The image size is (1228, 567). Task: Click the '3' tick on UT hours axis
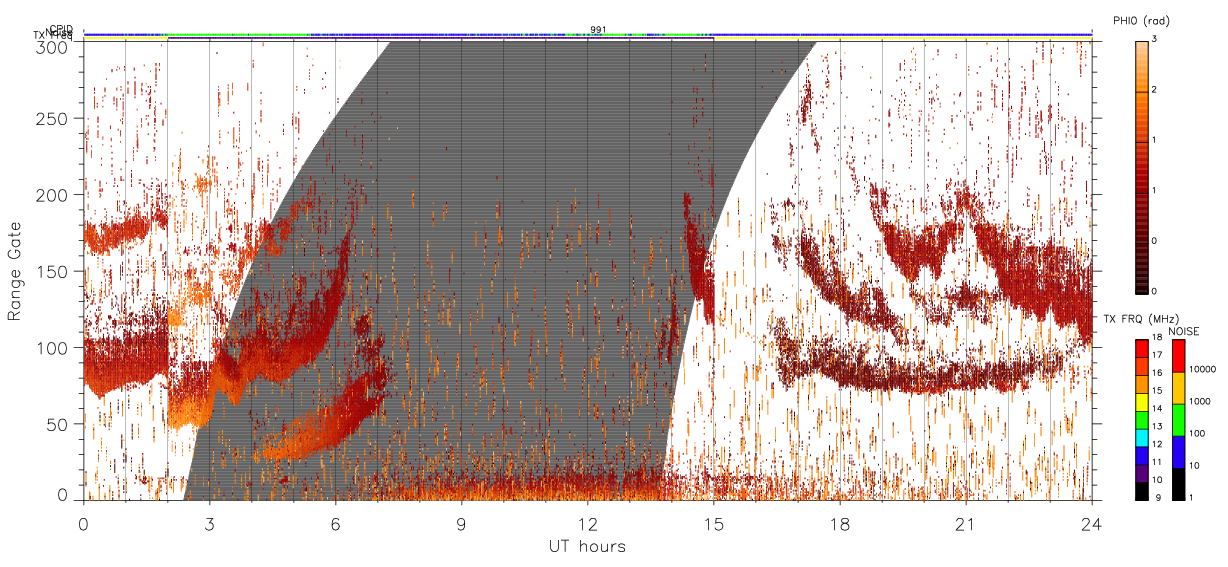210,523
